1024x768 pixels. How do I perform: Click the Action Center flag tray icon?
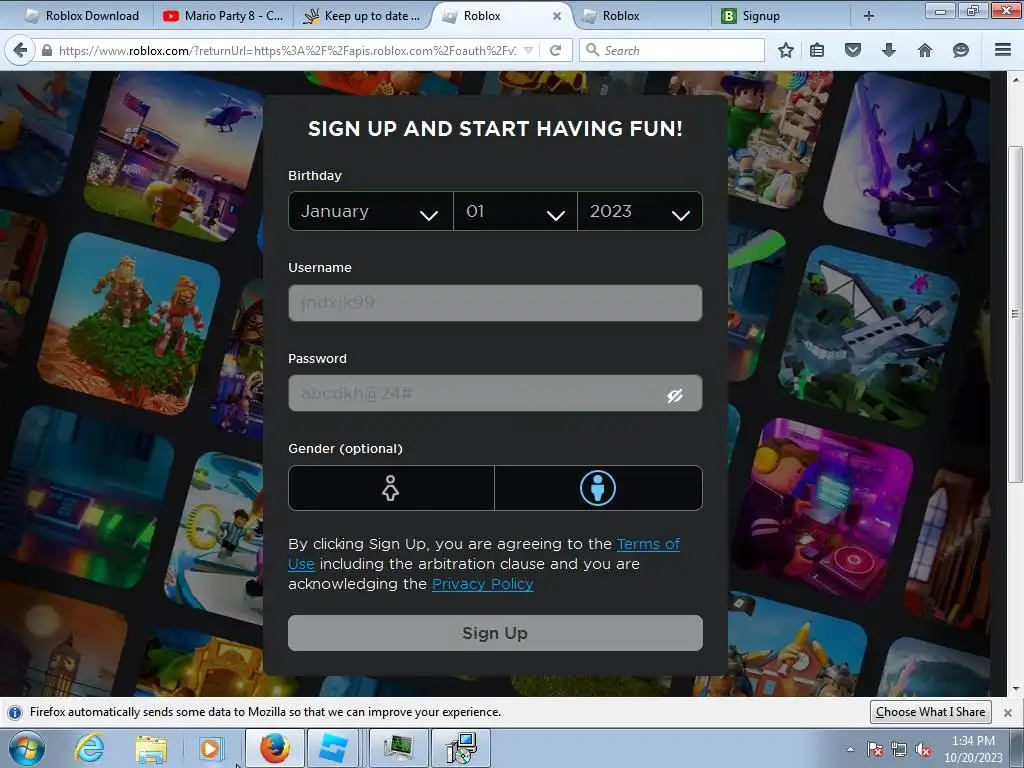[875, 750]
